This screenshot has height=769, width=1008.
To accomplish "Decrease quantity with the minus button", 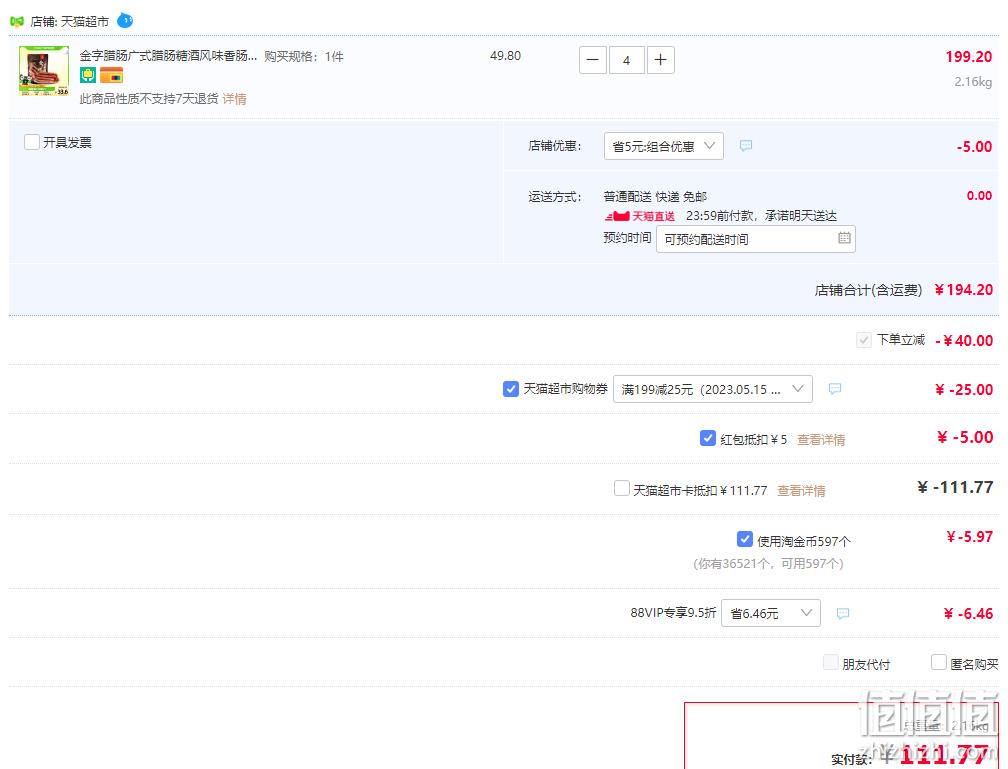I will pos(593,60).
